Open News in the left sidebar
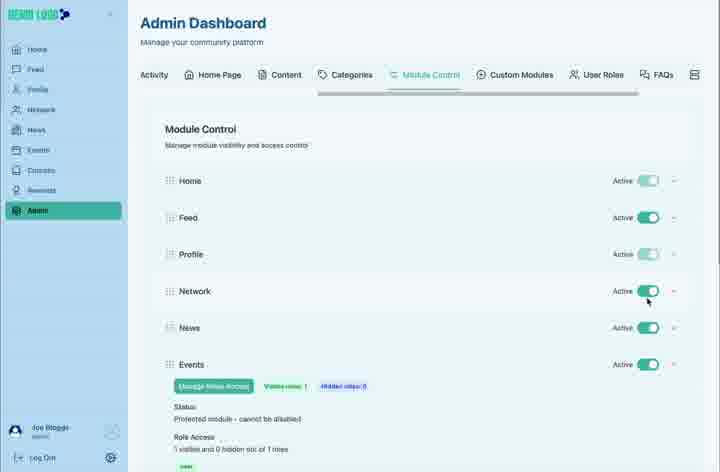 tap(63, 130)
